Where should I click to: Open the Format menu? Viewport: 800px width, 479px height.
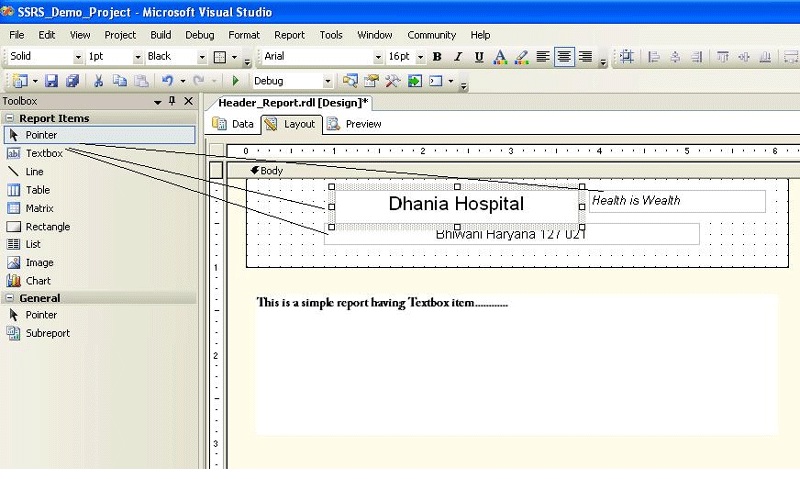pos(244,35)
